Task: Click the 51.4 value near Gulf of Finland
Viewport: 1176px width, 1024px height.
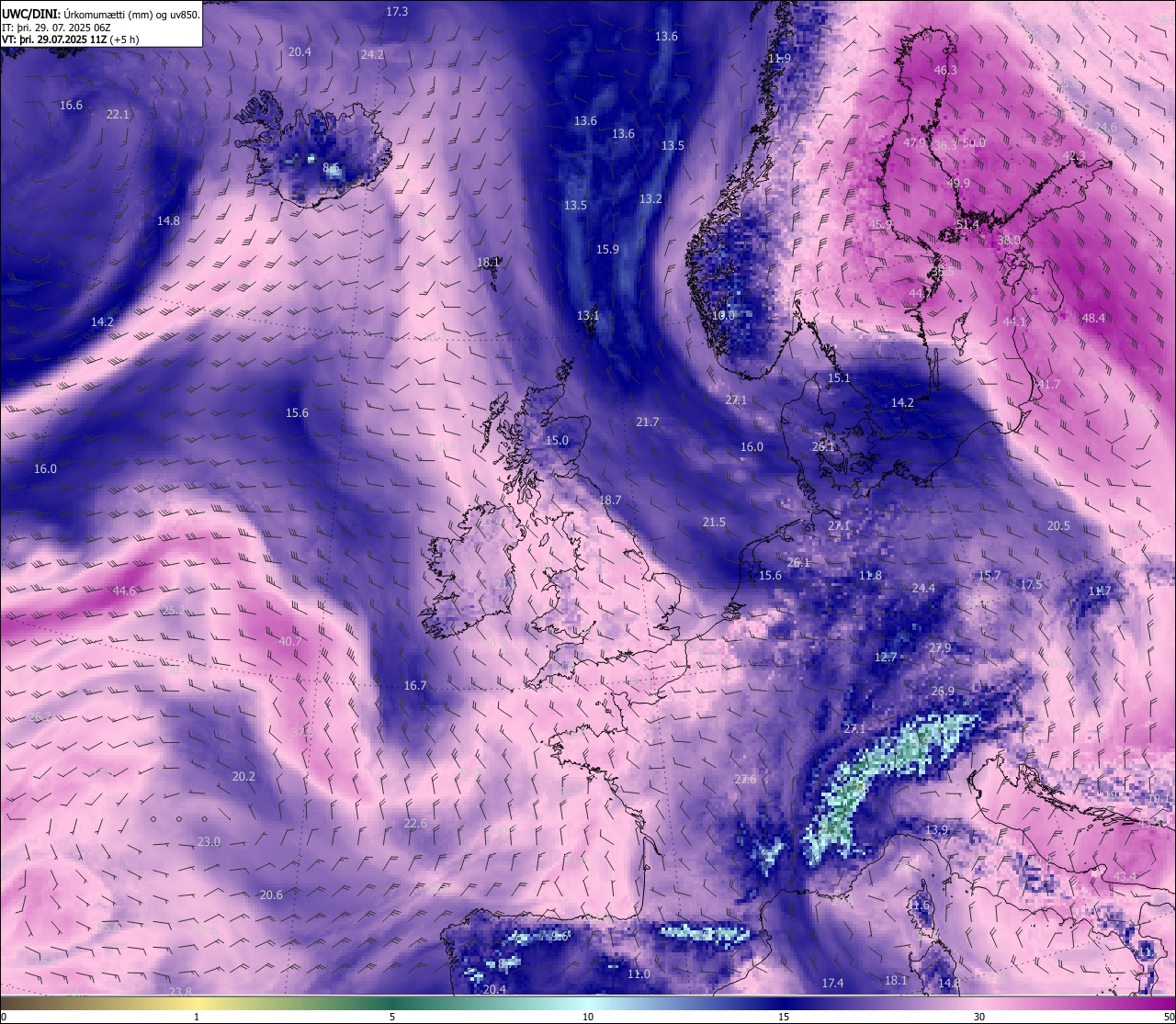Action: (967, 224)
